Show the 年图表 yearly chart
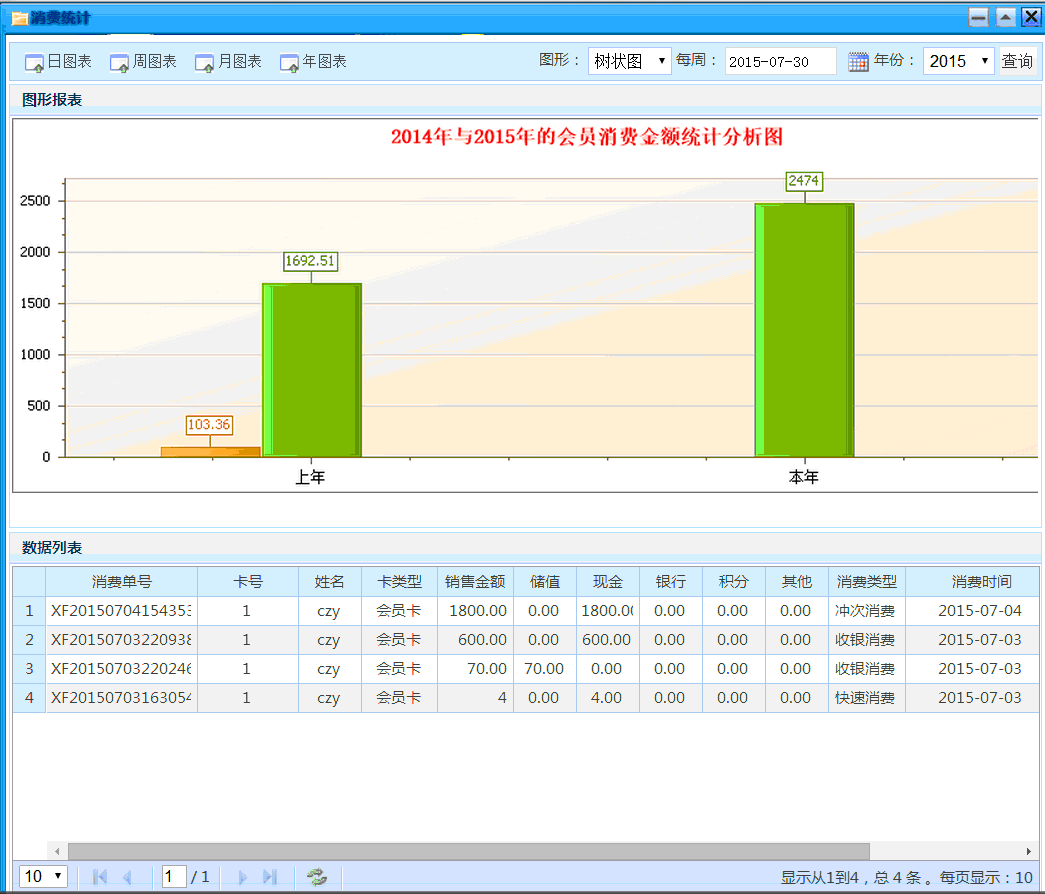This screenshot has width=1045, height=894. point(313,62)
